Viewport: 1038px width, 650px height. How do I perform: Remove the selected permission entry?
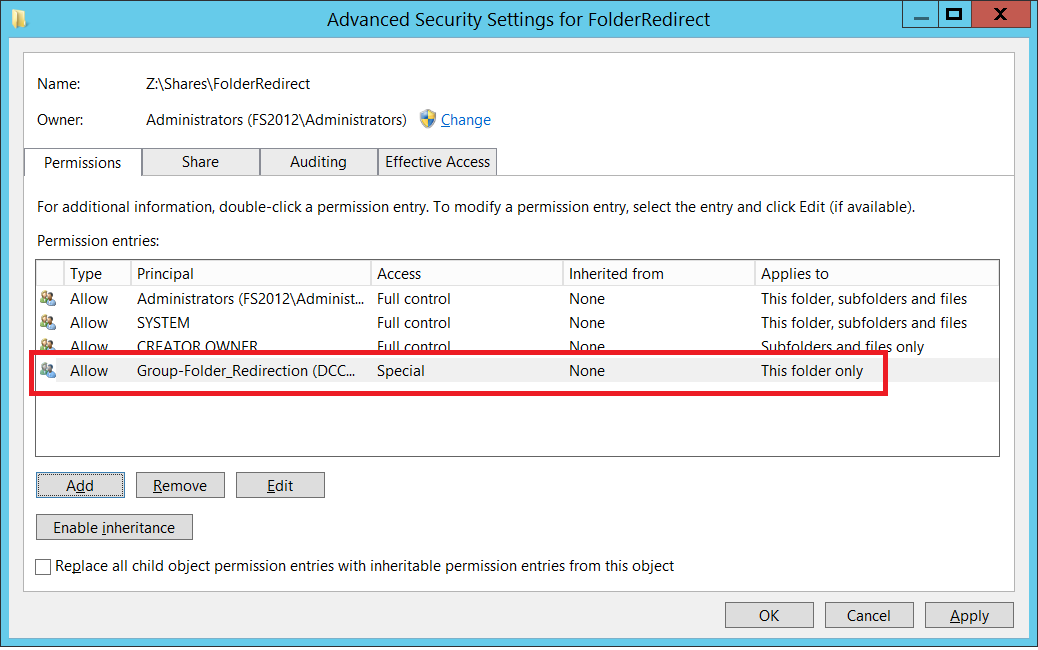(x=180, y=485)
